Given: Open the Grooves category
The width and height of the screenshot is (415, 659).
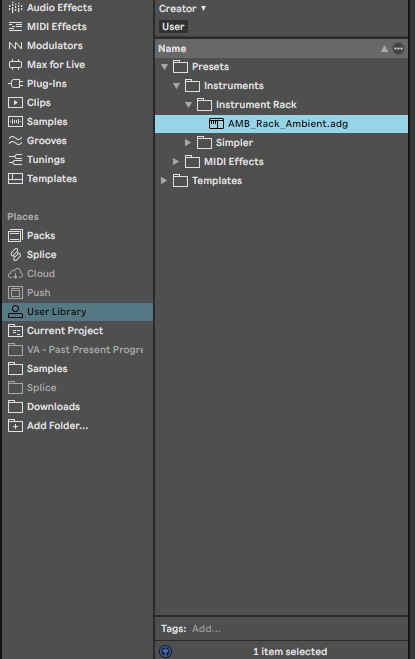Looking at the screenshot, I should point(47,140).
